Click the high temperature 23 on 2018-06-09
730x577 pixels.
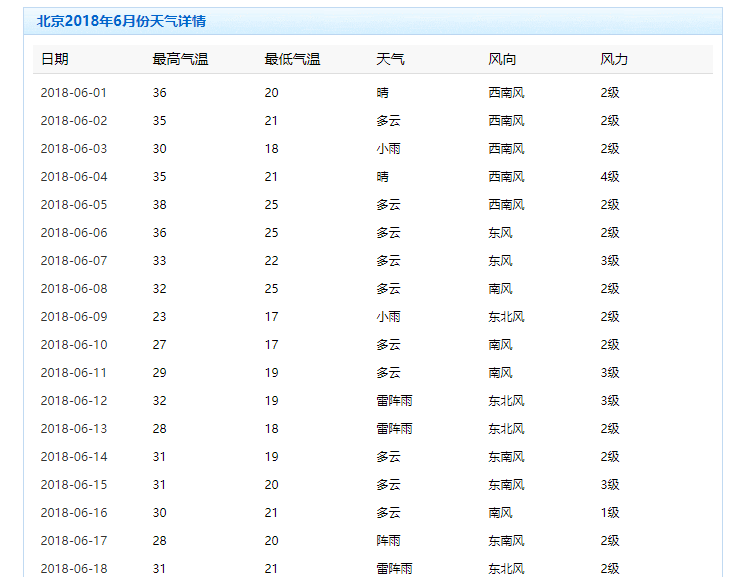159,317
